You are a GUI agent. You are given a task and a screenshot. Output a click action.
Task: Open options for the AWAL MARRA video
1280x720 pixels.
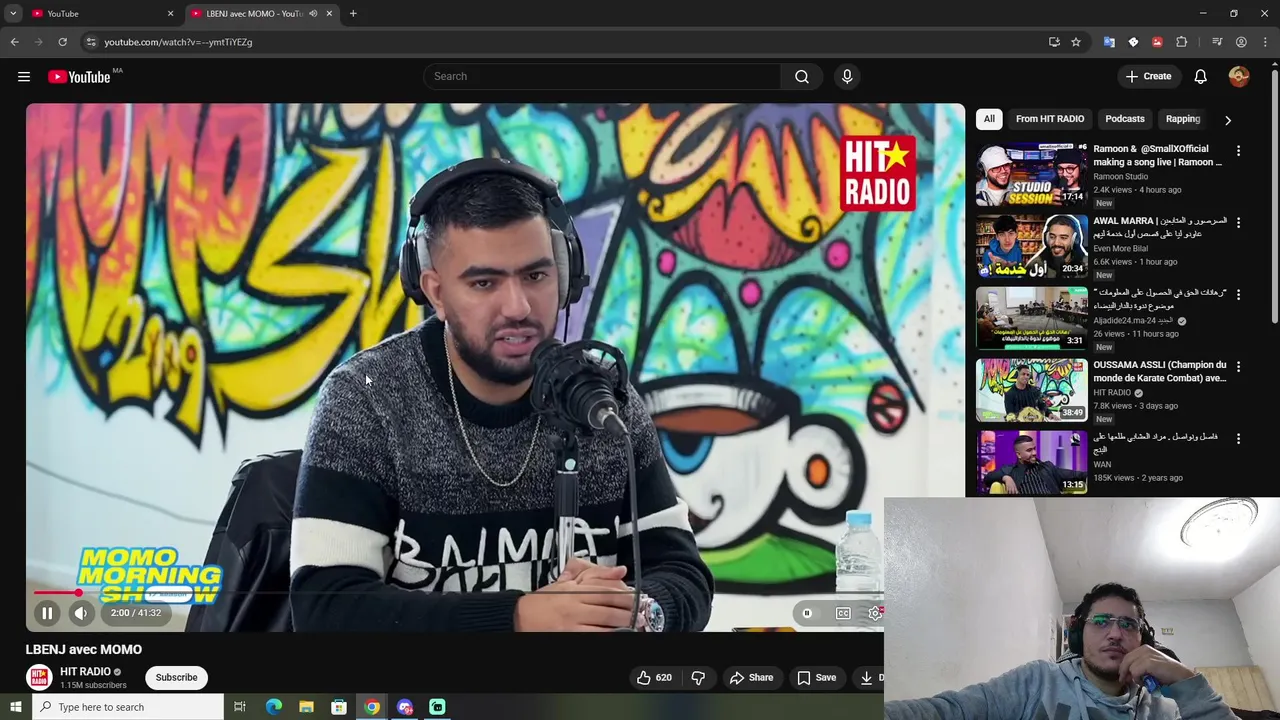click(1238, 223)
